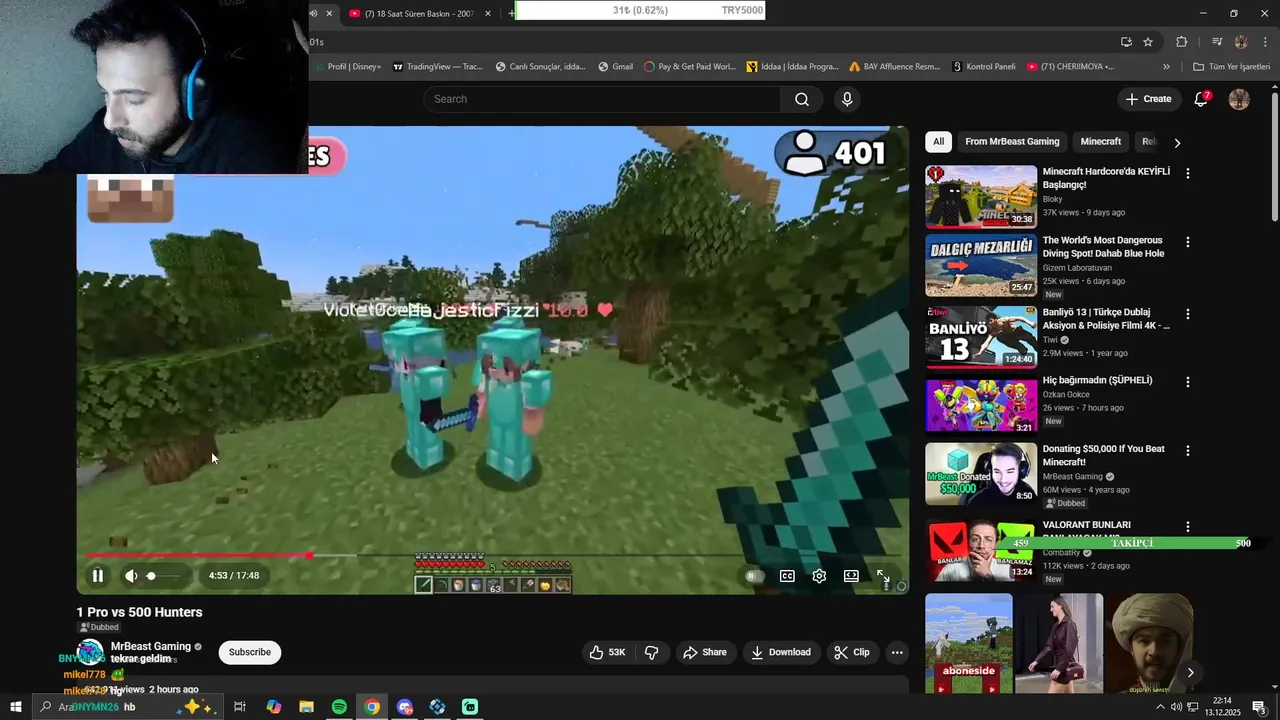
Task: Switch to theater mode view
Action: click(x=851, y=576)
